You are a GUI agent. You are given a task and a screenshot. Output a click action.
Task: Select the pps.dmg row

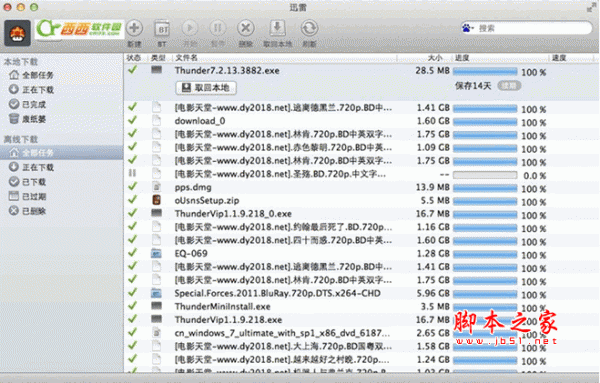[361, 187]
